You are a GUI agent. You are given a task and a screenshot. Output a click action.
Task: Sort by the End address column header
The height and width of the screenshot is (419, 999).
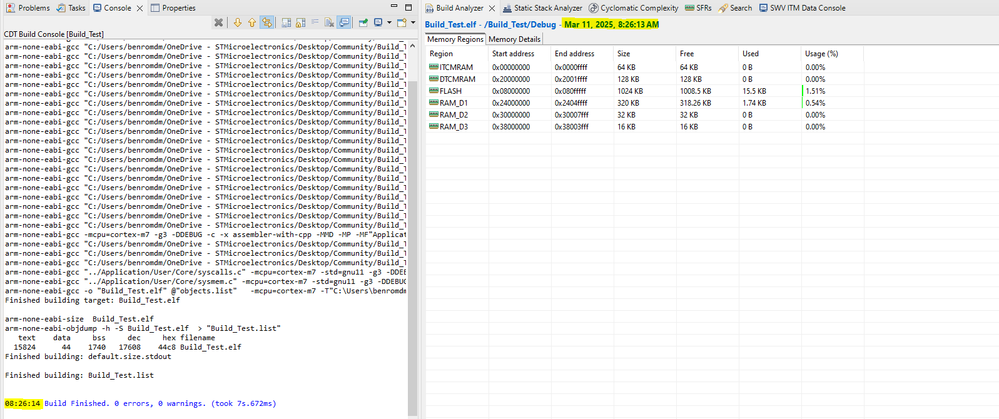tap(582, 54)
